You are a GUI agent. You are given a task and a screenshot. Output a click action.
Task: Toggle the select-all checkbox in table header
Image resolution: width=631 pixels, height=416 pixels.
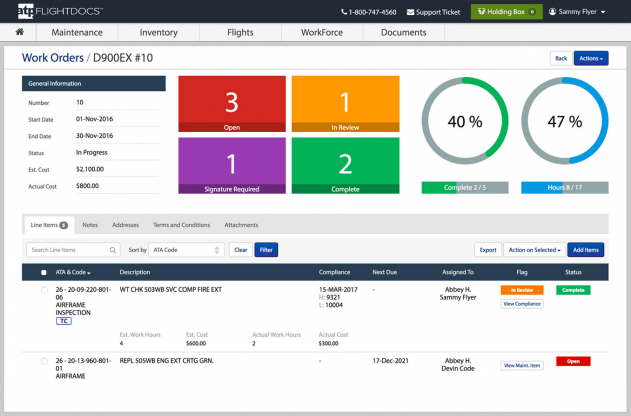(x=43, y=272)
